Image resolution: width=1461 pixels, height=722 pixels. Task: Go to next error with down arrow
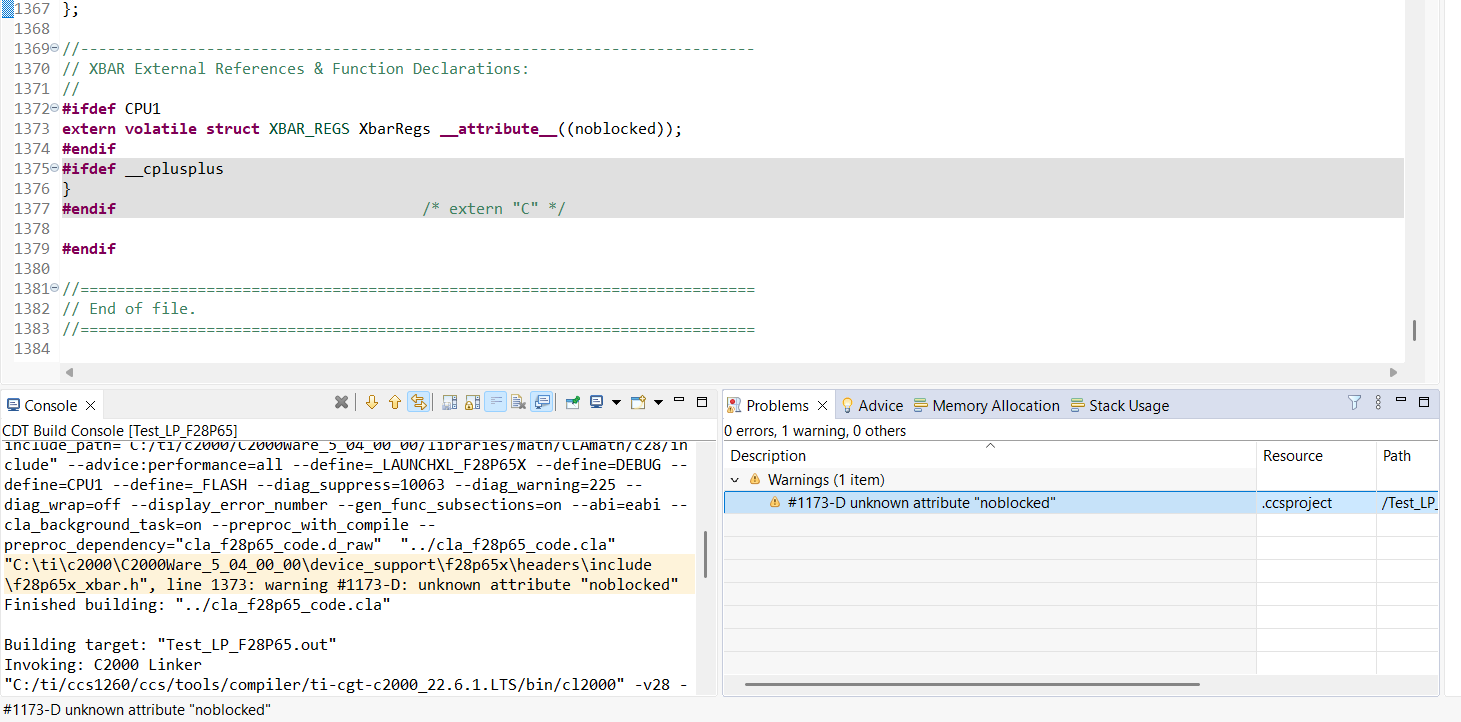tap(372, 402)
